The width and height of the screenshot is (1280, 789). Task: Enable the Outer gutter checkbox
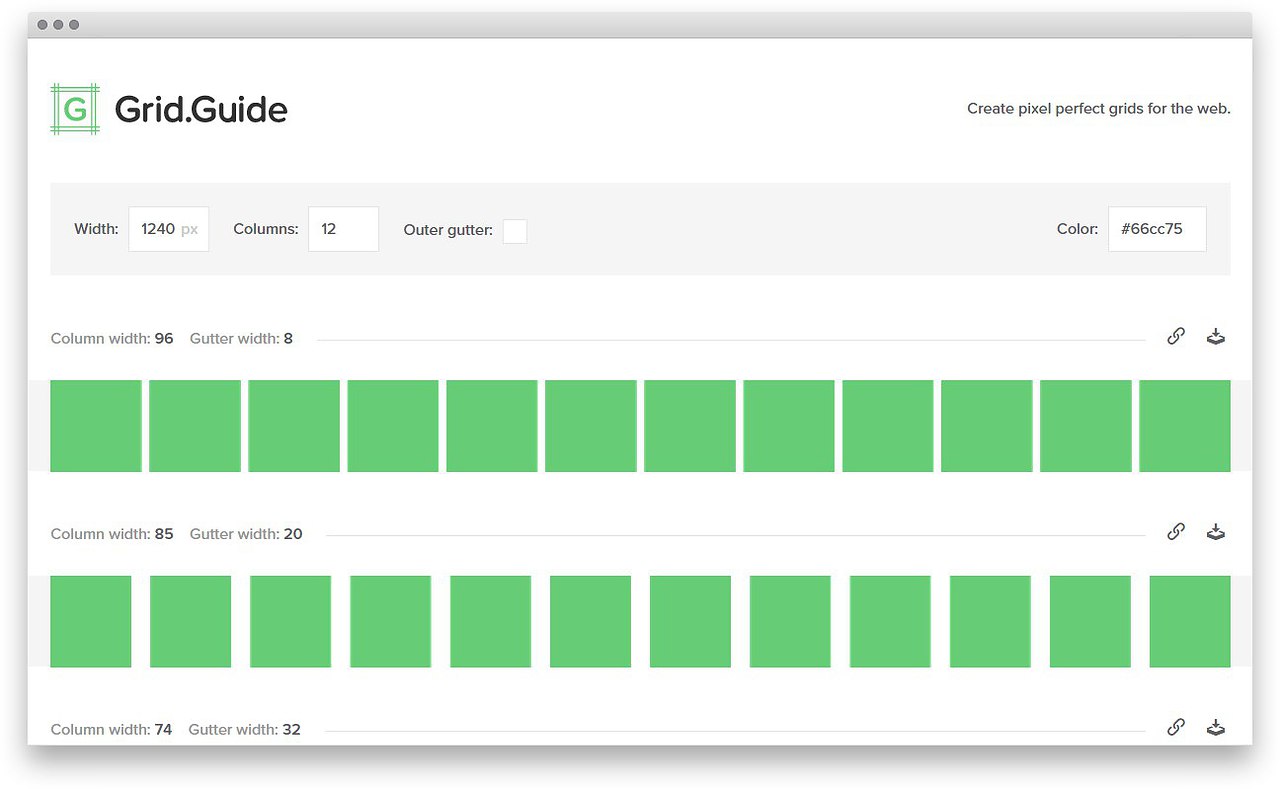[x=514, y=231]
